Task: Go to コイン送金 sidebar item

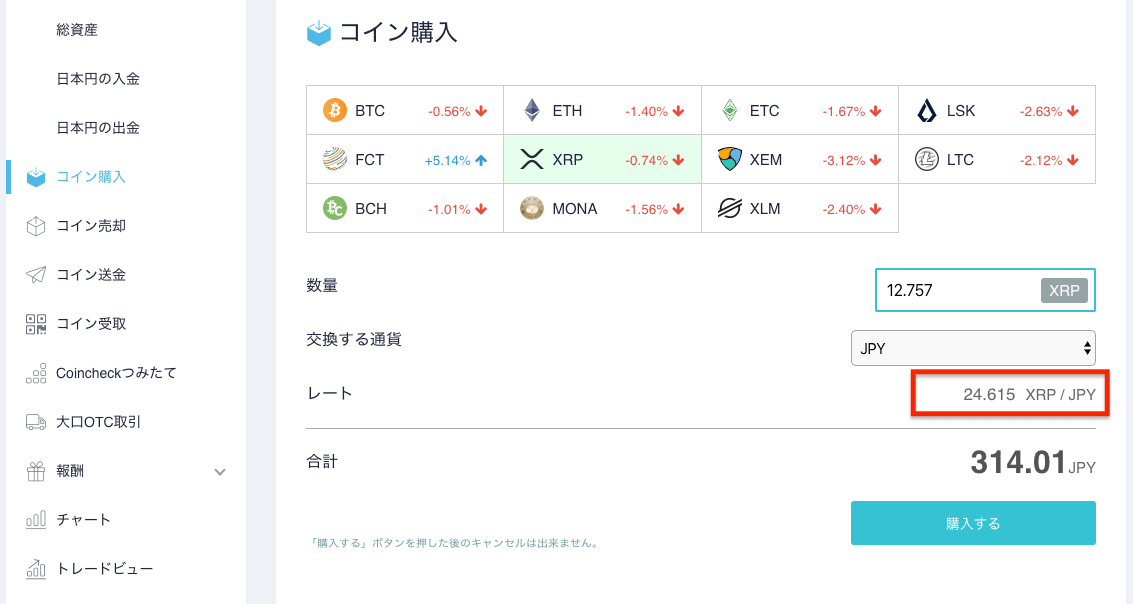Action: pyautogui.click(x=91, y=275)
